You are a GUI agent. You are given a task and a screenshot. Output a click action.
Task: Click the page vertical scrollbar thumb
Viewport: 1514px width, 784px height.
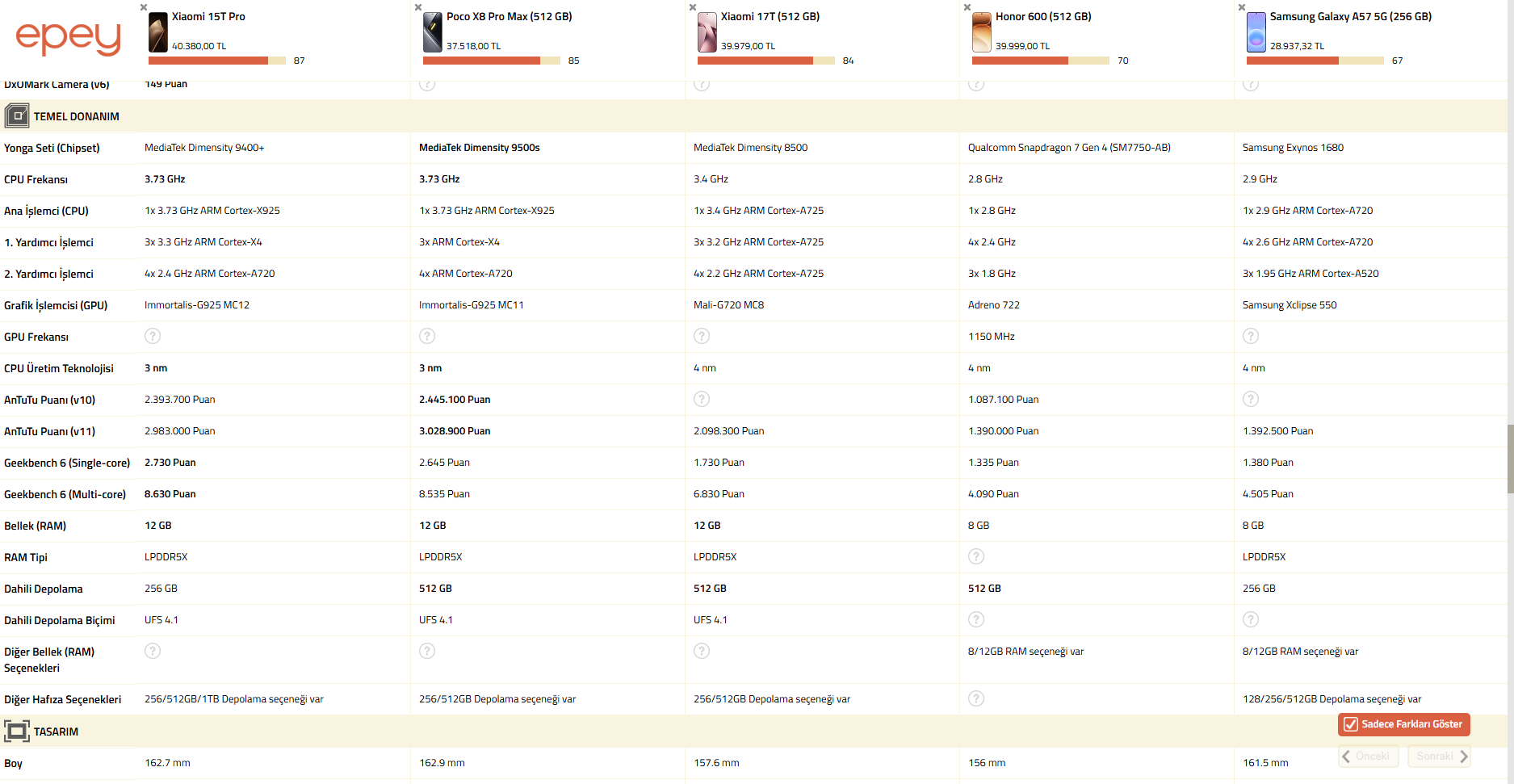coord(1510,459)
